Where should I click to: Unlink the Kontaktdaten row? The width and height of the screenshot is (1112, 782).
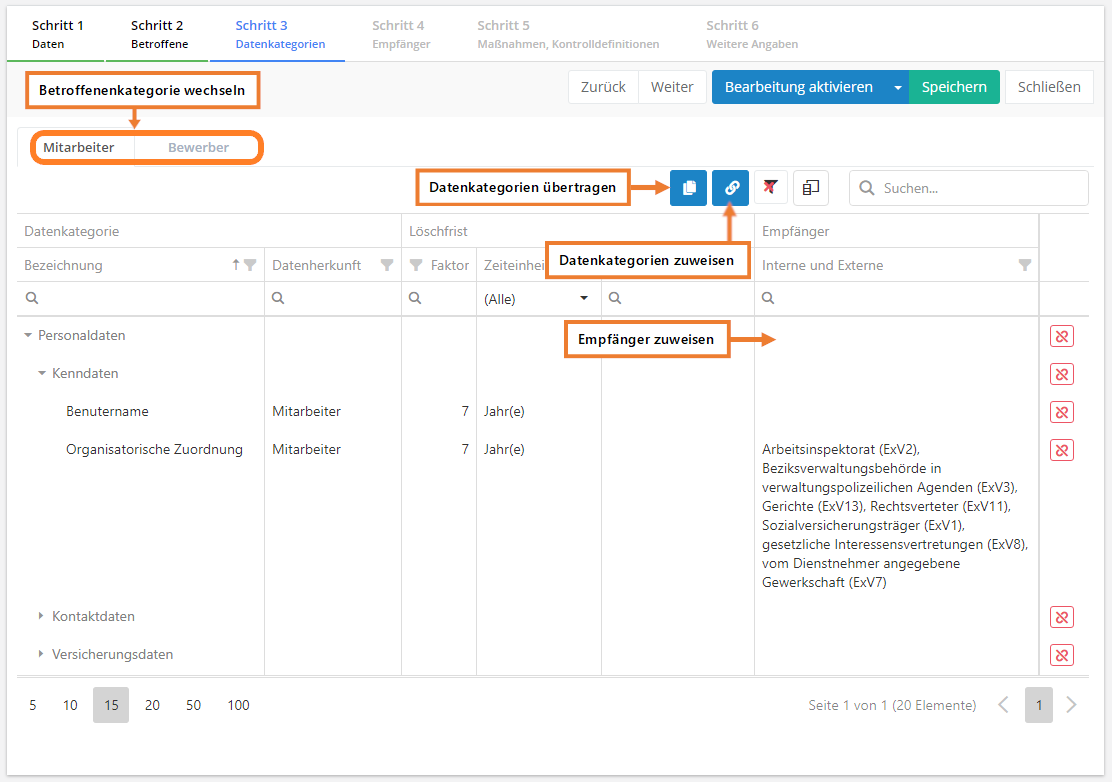pyautogui.click(x=1061, y=617)
